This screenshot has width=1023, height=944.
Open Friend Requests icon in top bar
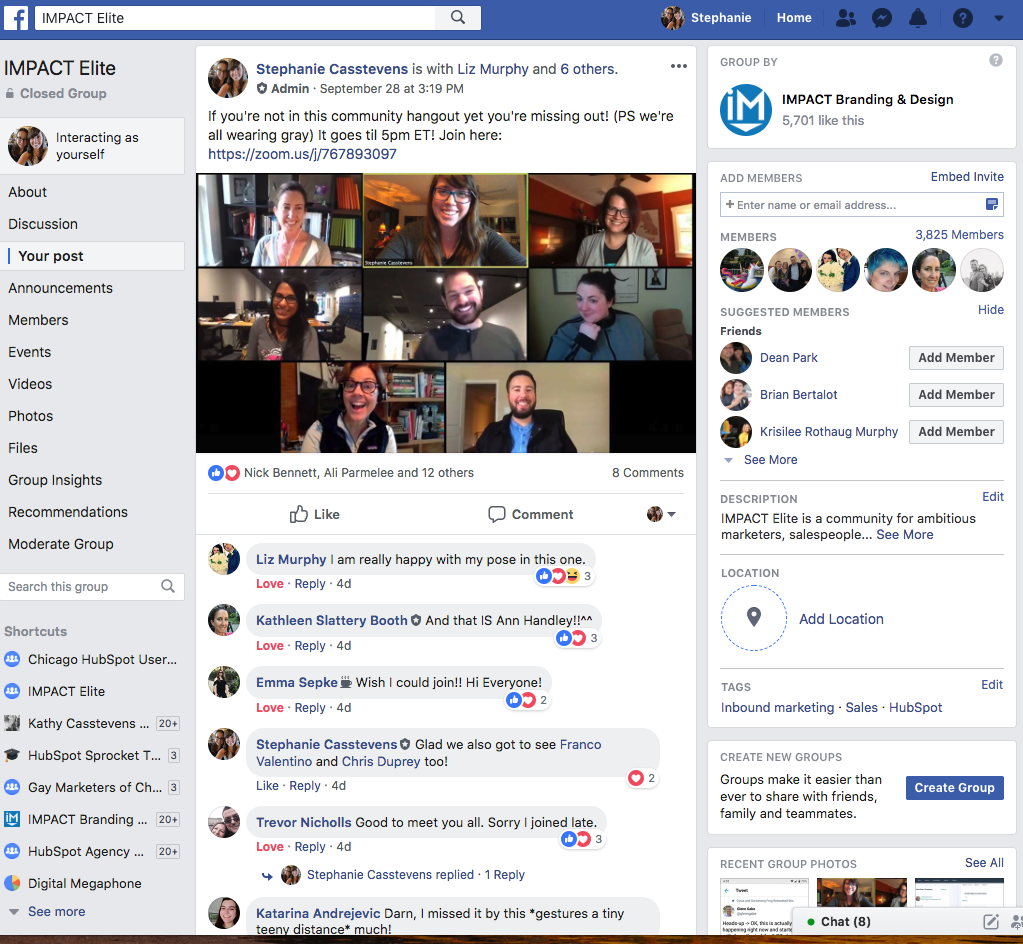point(846,18)
